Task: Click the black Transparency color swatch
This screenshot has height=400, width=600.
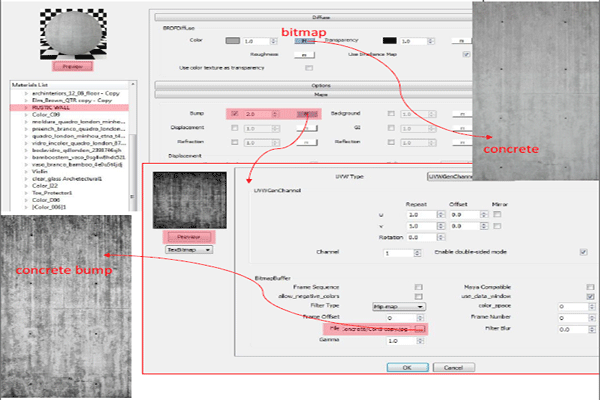Action: 390,41
